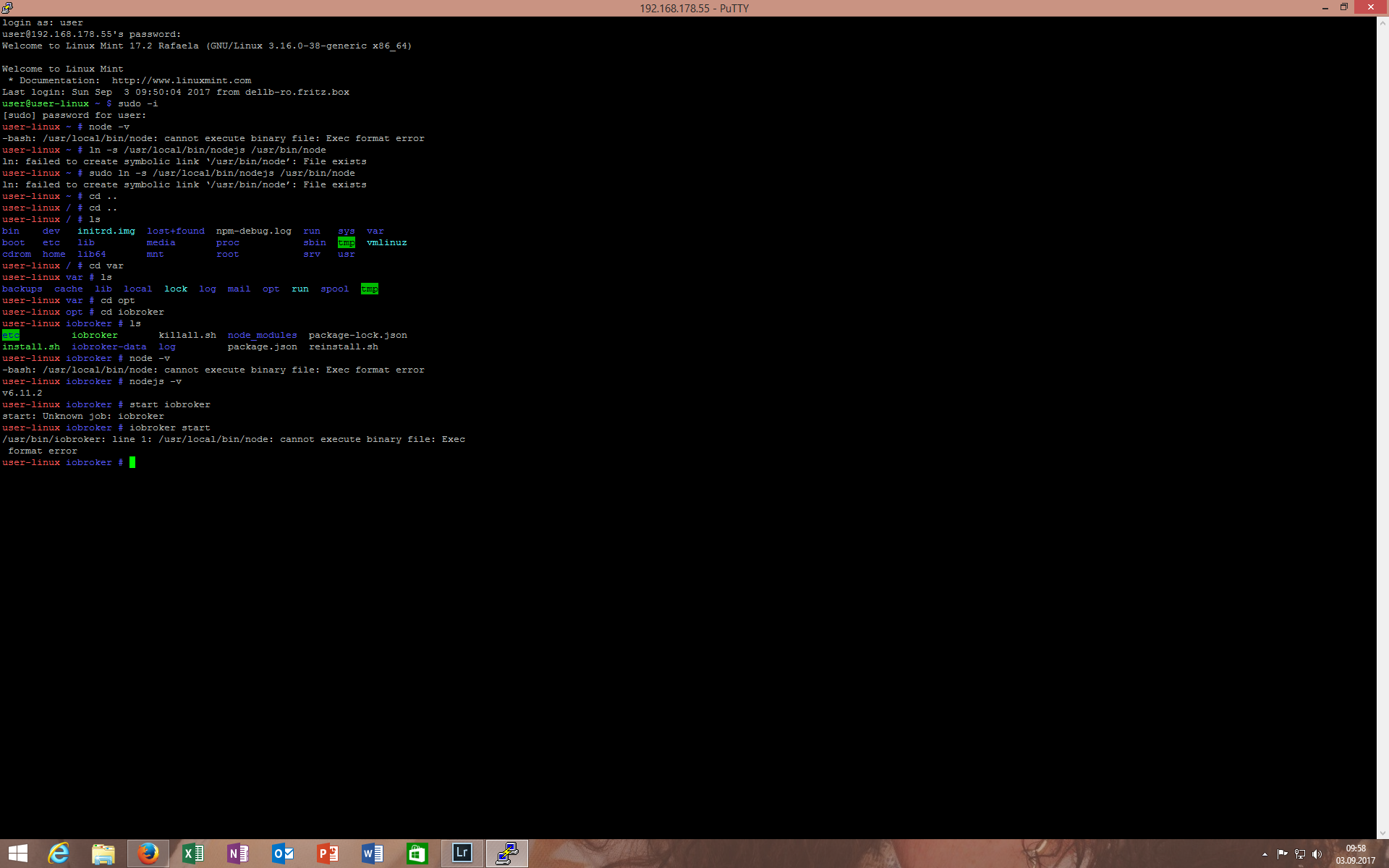Open the Windows Start button
Image resolution: width=1389 pixels, height=868 pixels.
pos(18,854)
